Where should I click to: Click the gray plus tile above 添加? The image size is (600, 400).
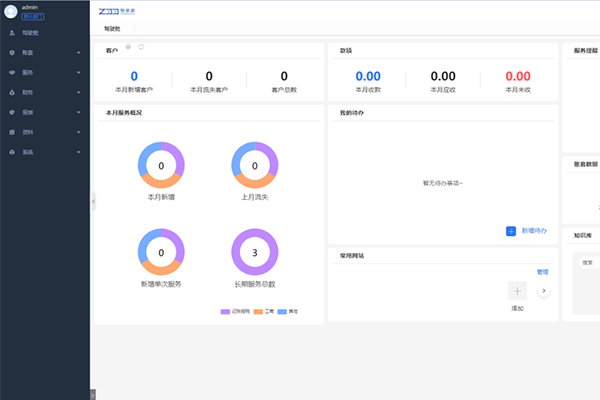tap(517, 291)
